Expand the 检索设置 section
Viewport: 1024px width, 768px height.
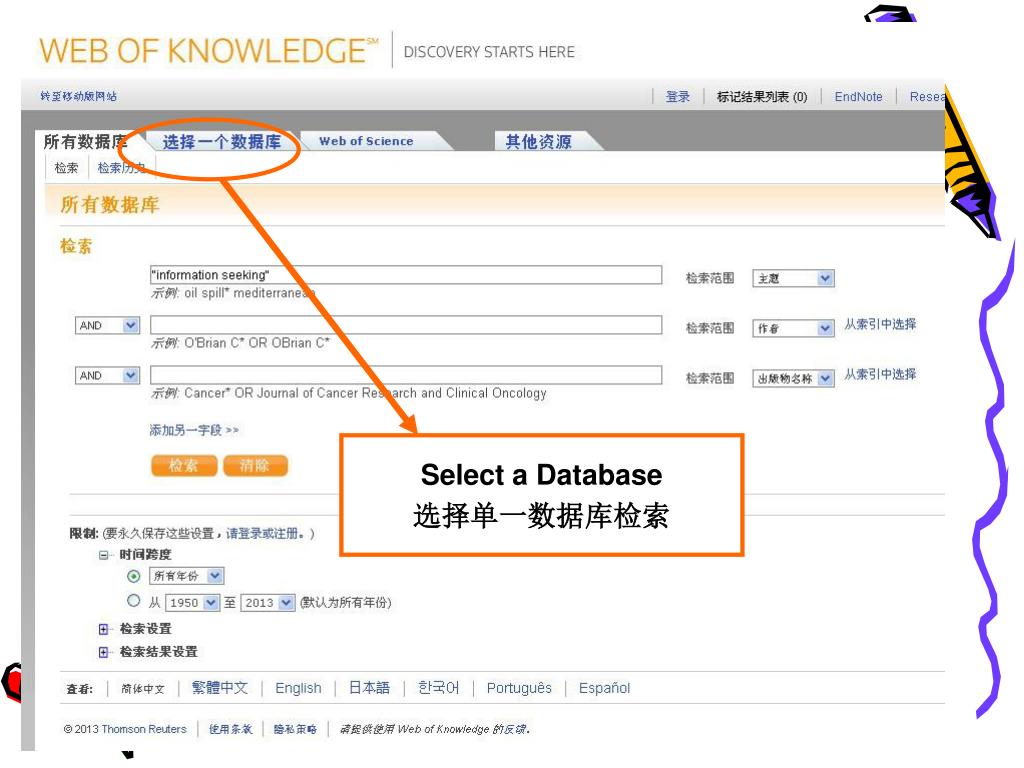103,629
